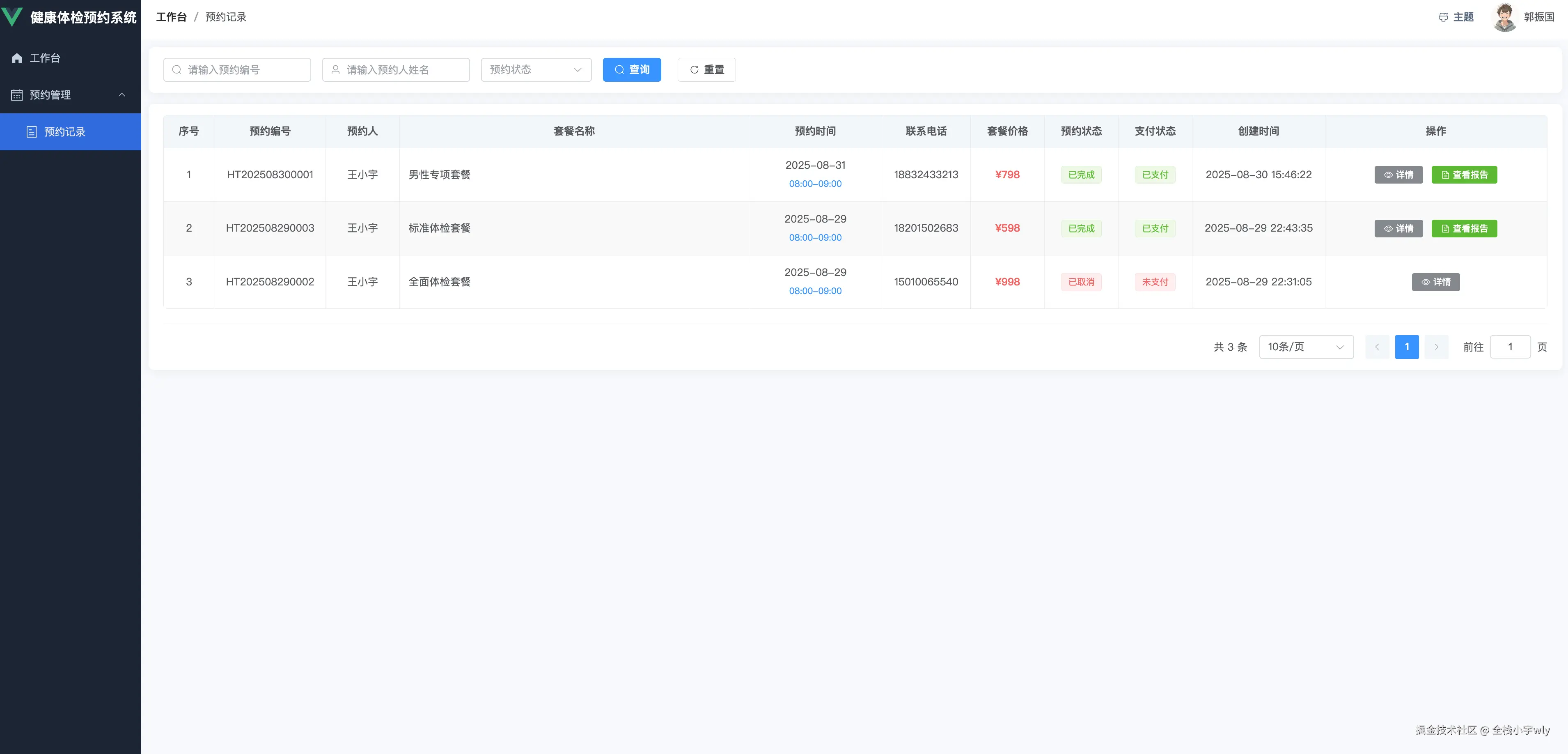Click the 主题 theme icon
Screen dimensions: 1568x754
pos(1443,17)
